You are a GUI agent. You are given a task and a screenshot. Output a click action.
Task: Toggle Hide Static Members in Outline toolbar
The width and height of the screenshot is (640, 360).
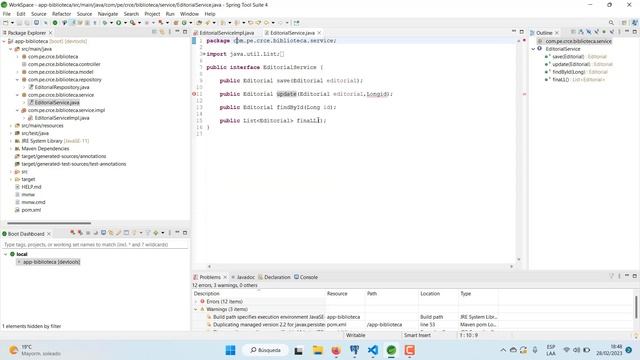click(x=596, y=32)
